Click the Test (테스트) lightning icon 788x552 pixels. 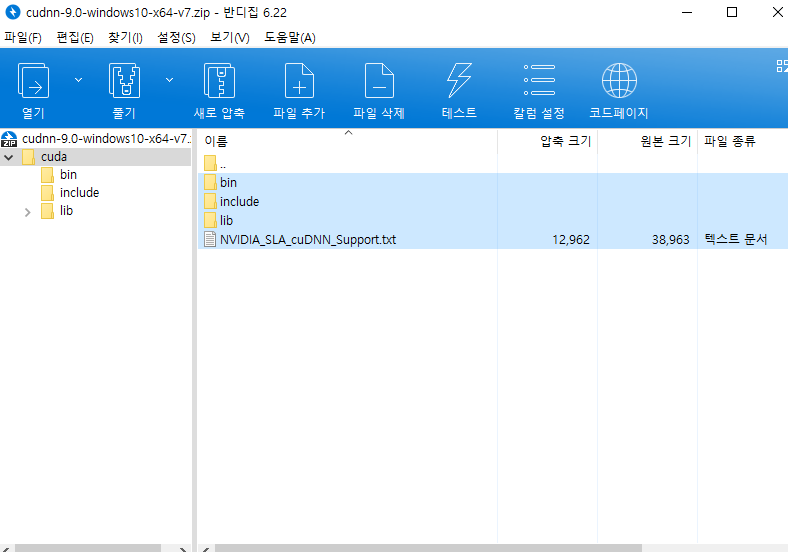459,80
